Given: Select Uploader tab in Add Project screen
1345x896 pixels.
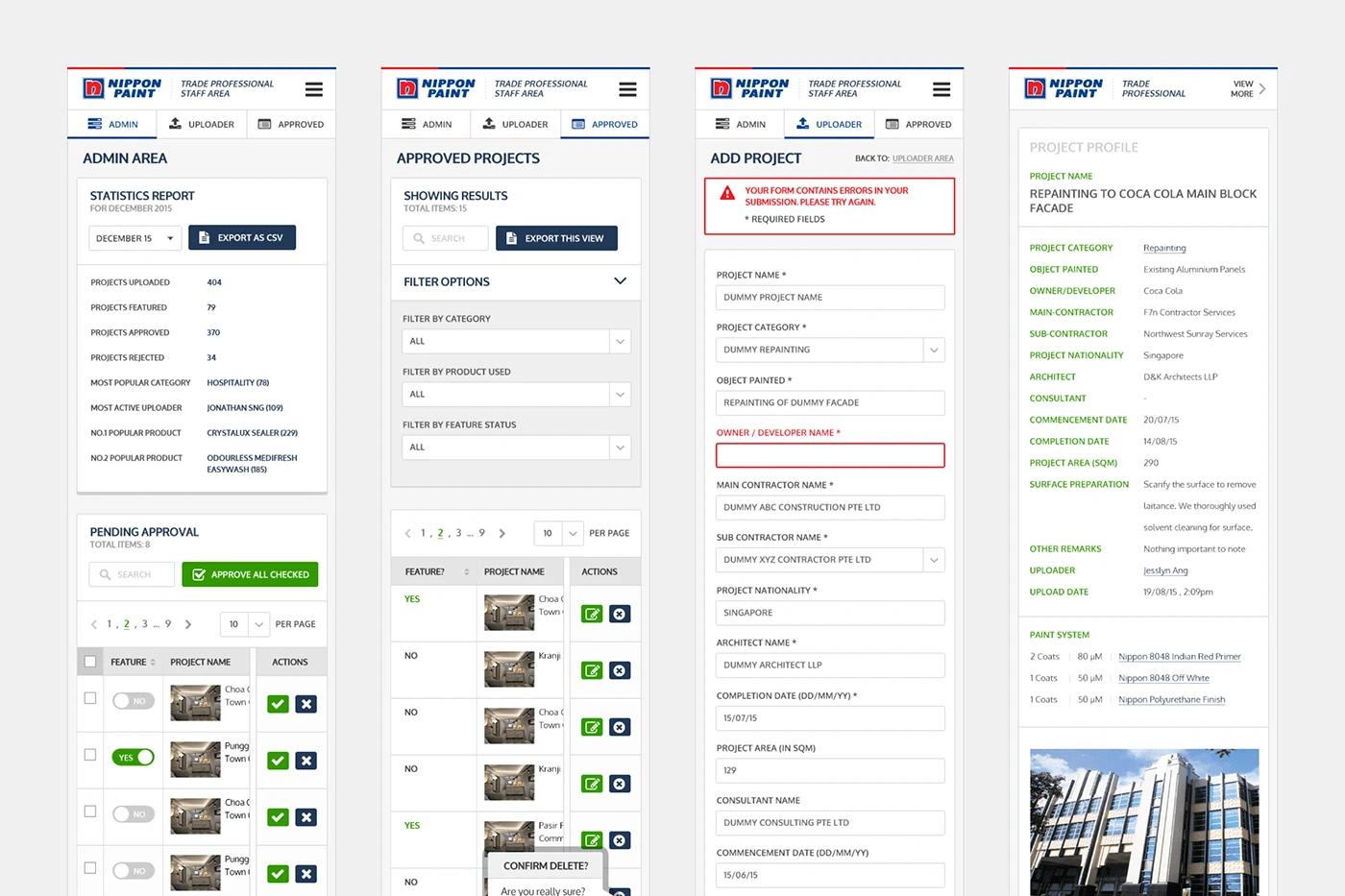Looking at the screenshot, I should pos(829,124).
